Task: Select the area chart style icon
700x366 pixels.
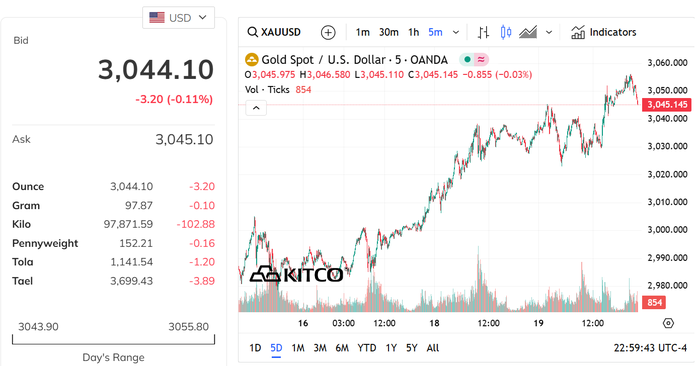Action: pos(528,32)
